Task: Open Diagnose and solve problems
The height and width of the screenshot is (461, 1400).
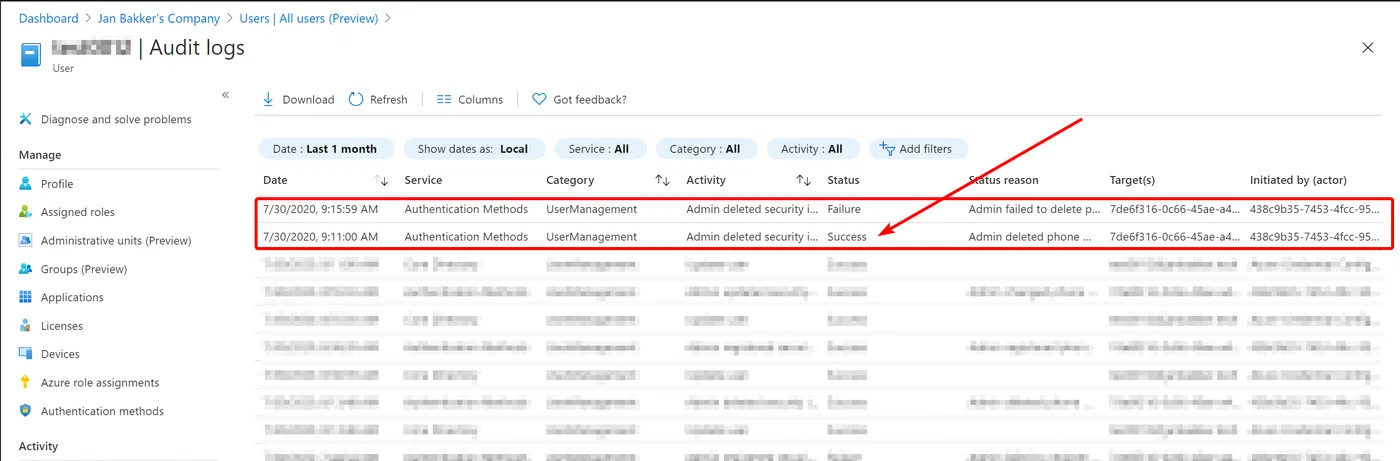Action: tap(116, 119)
